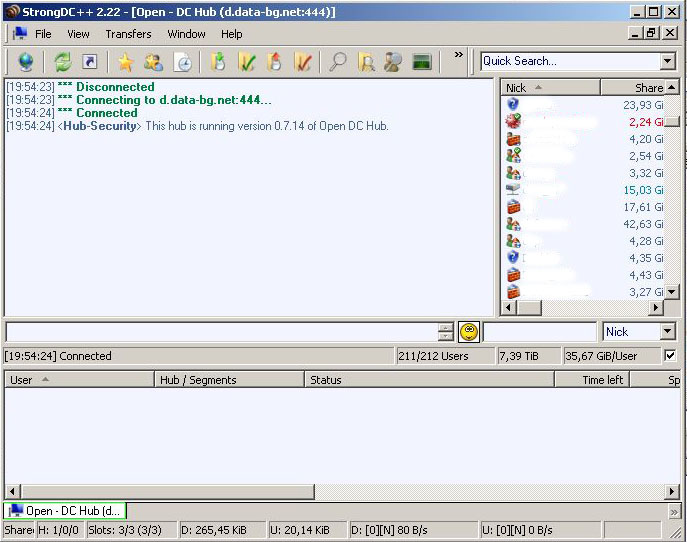Open the Nick filter type dropdown
The height and width of the screenshot is (542, 687).
click(x=668, y=332)
